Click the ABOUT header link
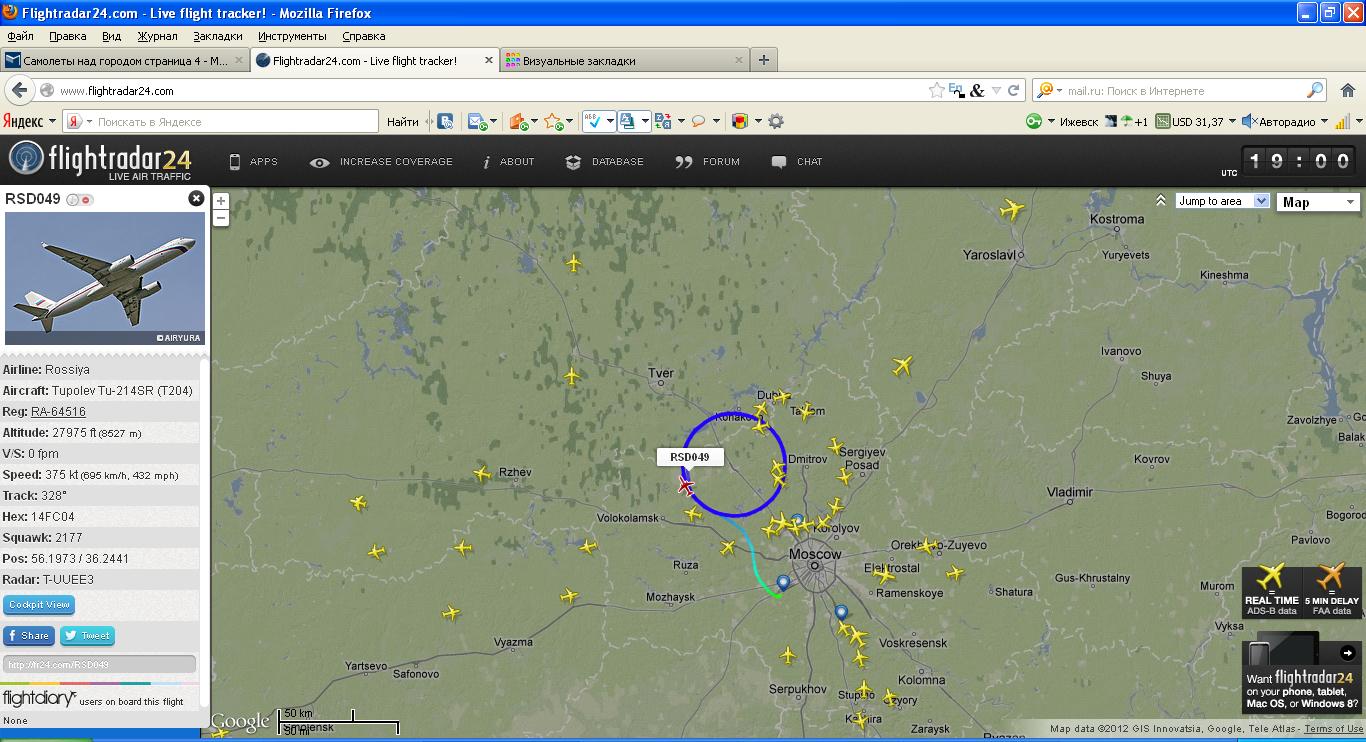 click(x=517, y=162)
